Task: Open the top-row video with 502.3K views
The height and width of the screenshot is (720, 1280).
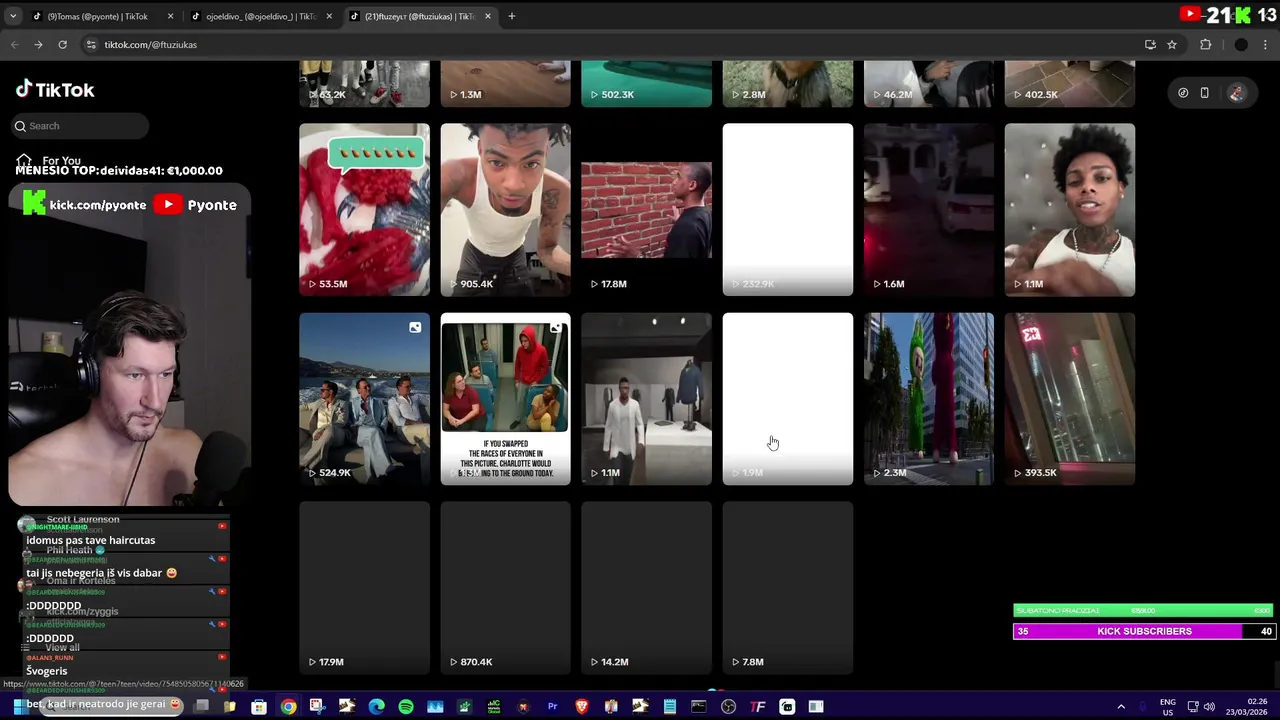Action: 646,84
